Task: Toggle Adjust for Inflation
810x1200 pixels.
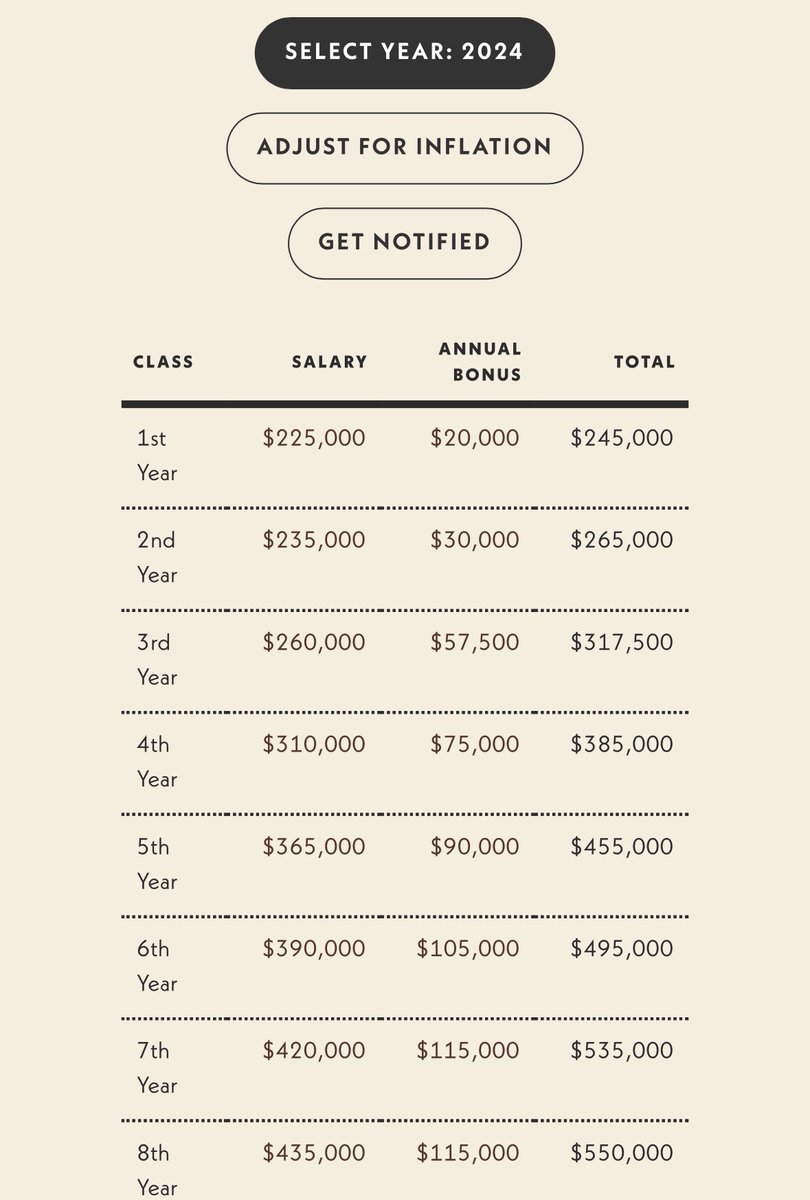Action: click(405, 148)
